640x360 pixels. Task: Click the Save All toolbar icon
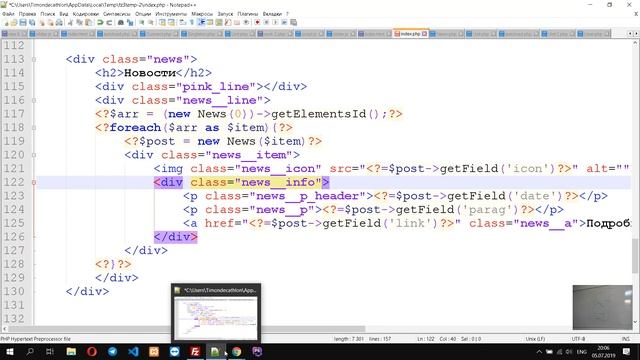(32, 22)
